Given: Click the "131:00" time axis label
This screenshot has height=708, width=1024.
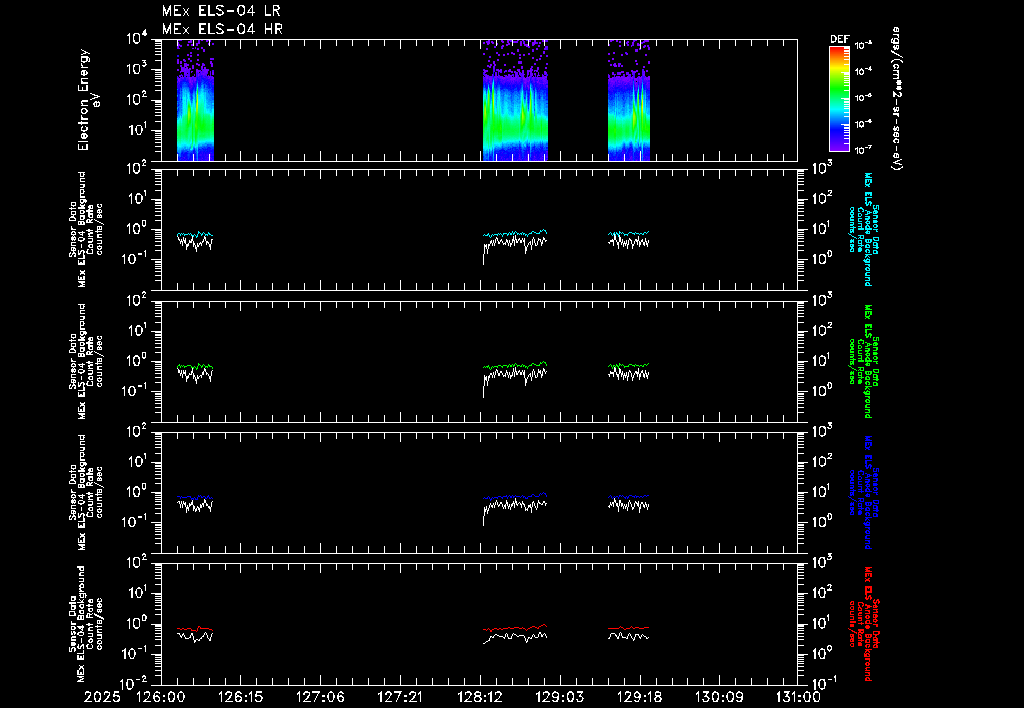Looking at the screenshot, I should [797, 698].
